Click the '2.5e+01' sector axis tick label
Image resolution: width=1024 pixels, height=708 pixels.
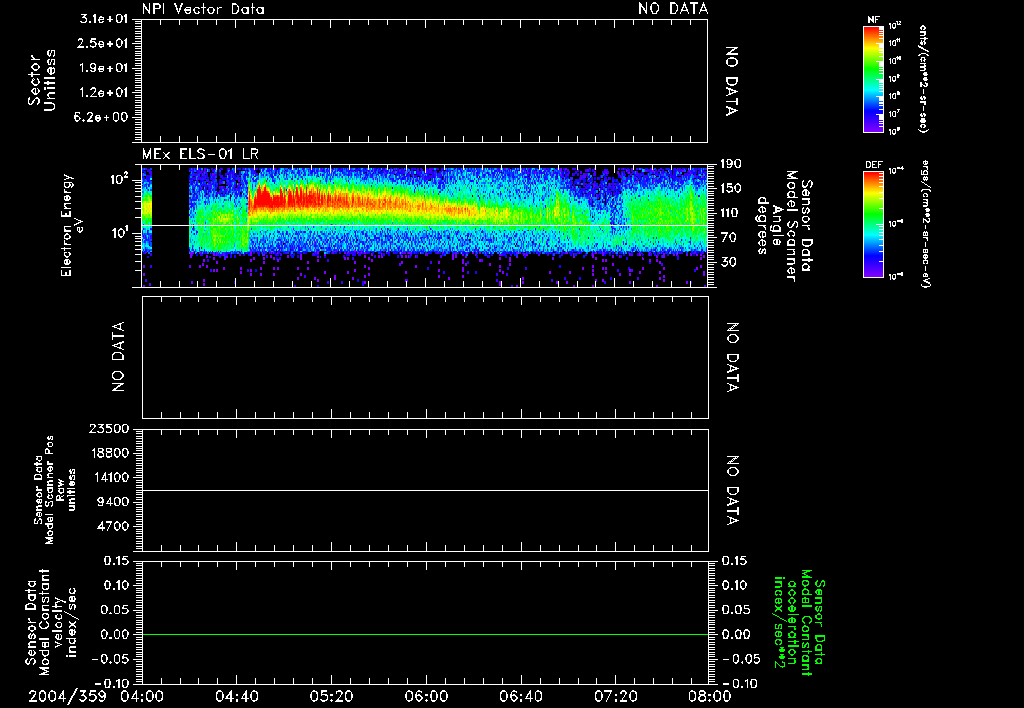(104, 43)
